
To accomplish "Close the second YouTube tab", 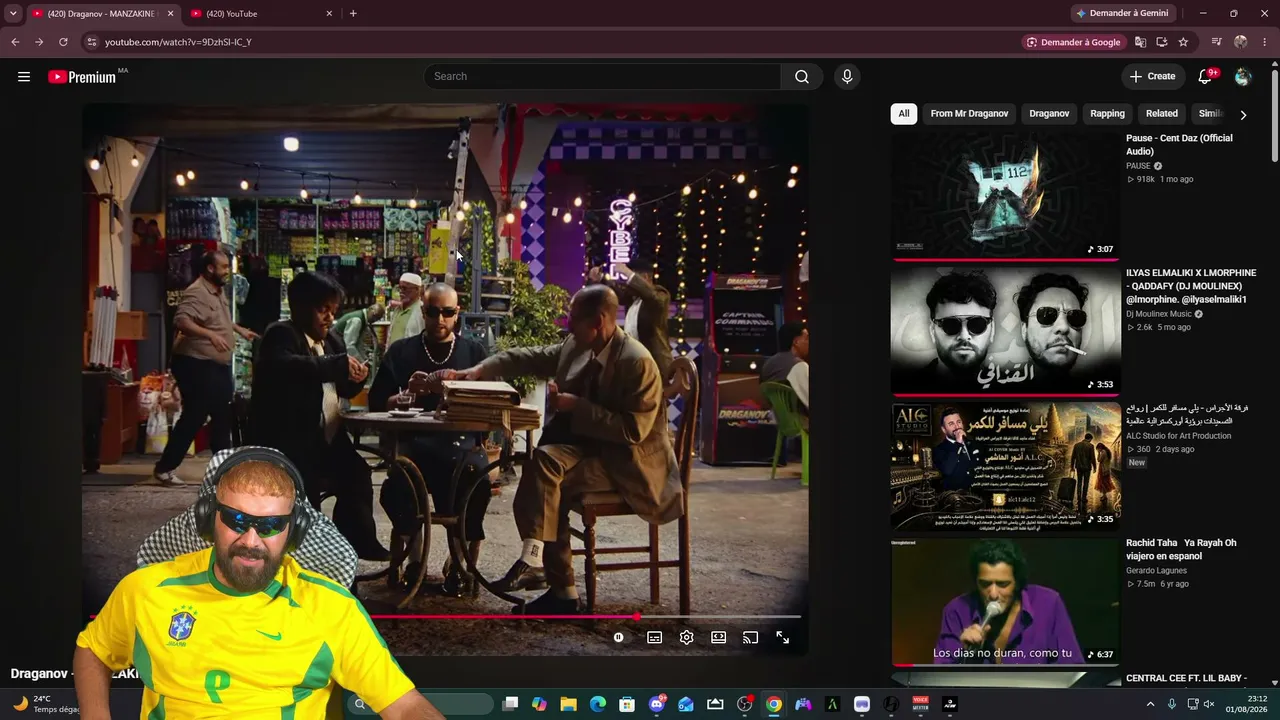I will [329, 14].
